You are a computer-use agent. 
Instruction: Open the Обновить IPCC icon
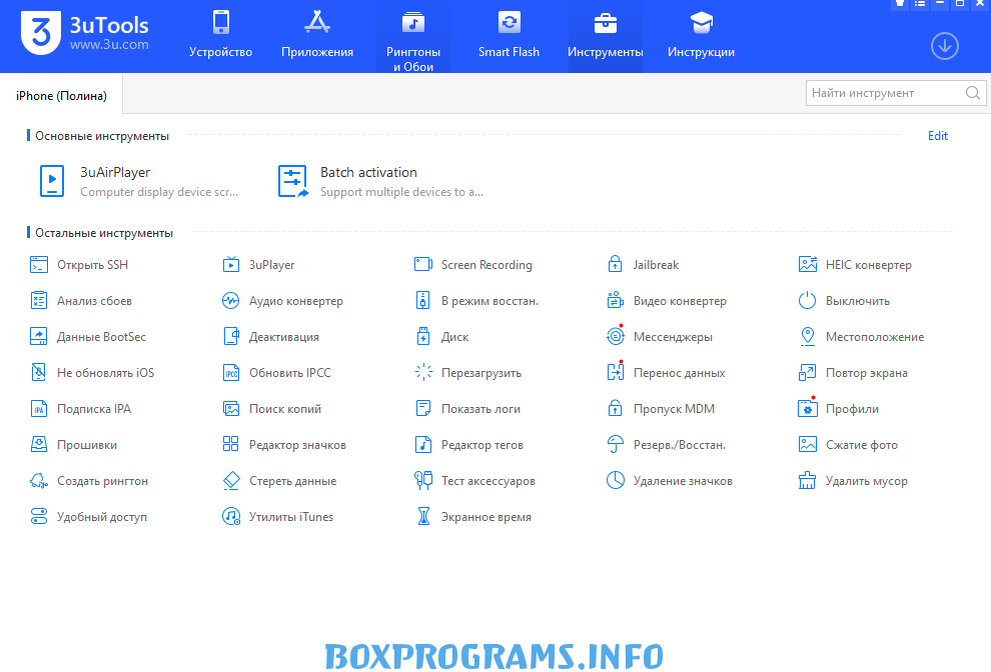(x=231, y=373)
